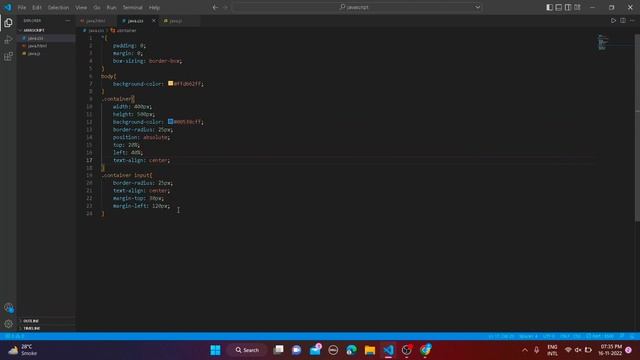The height and width of the screenshot is (360, 640).
Task: Click the UTF-8 encoding status item
Action: click(549, 336)
